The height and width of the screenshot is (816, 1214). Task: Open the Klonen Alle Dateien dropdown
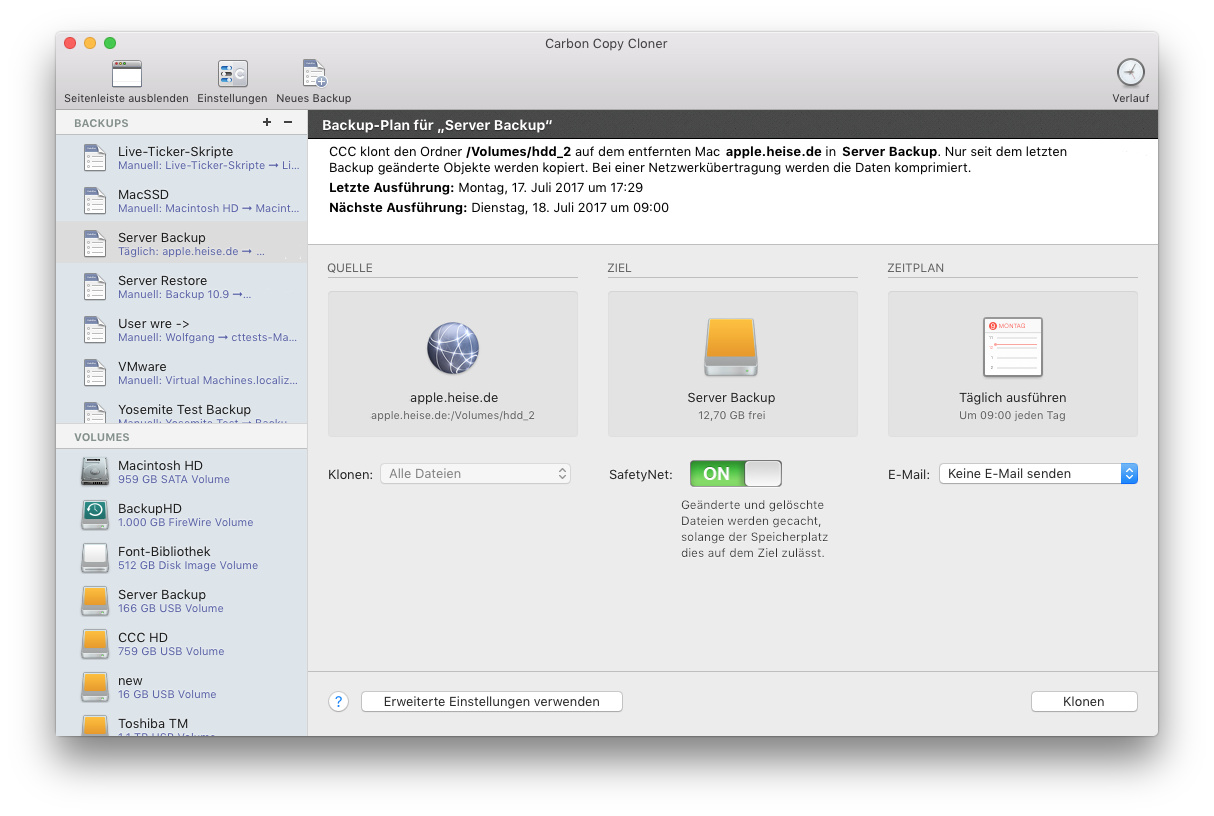(475, 474)
